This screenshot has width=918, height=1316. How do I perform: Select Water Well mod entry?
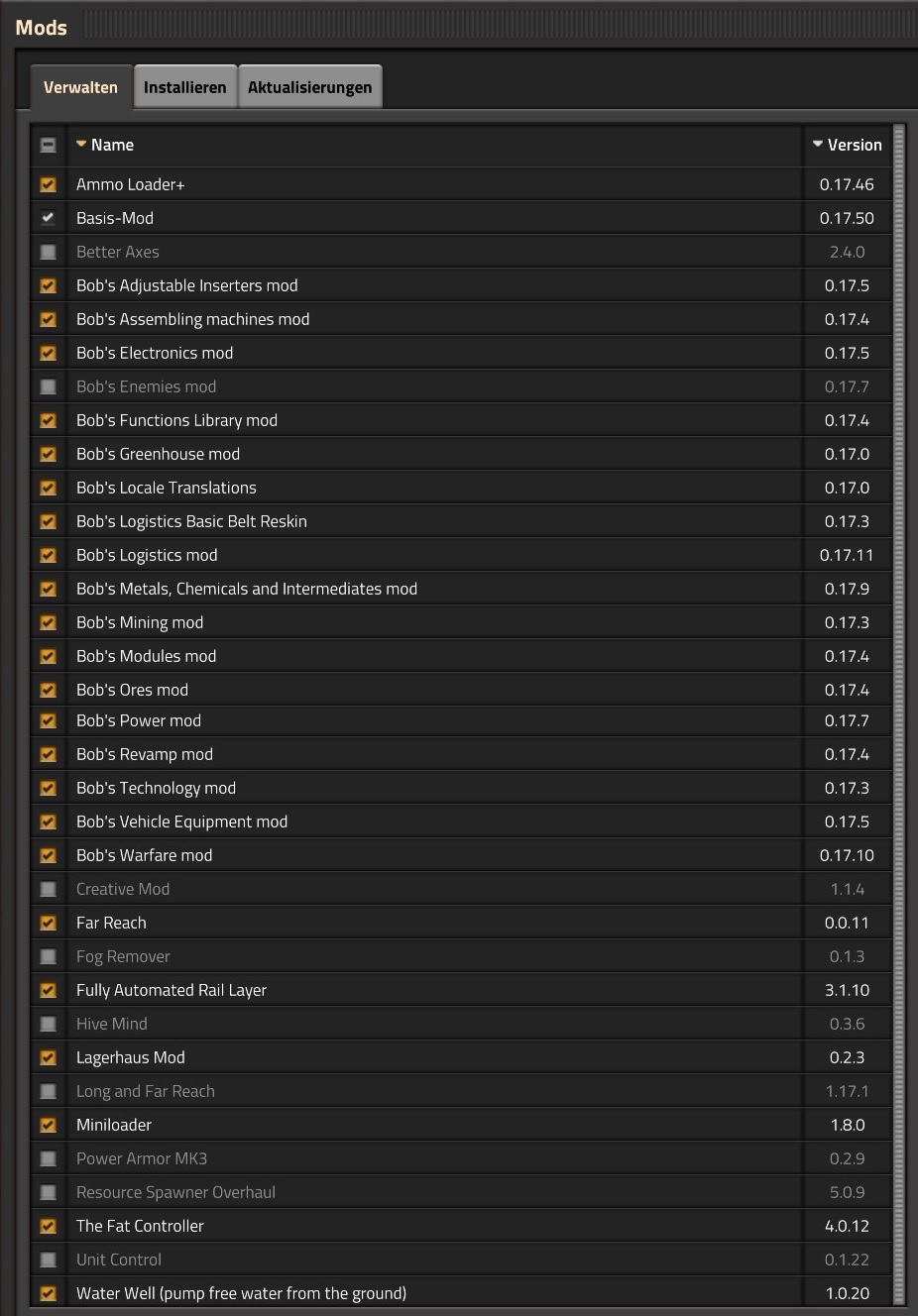tap(241, 1293)
